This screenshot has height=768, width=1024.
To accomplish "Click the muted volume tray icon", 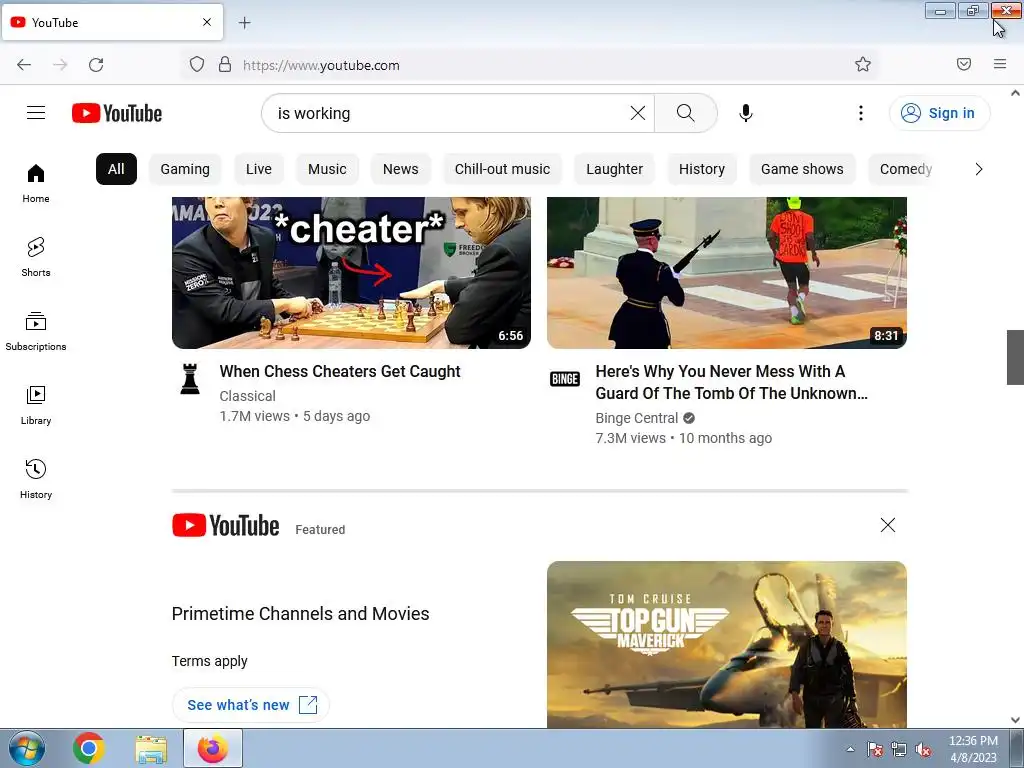I will (x=923, y=750).
